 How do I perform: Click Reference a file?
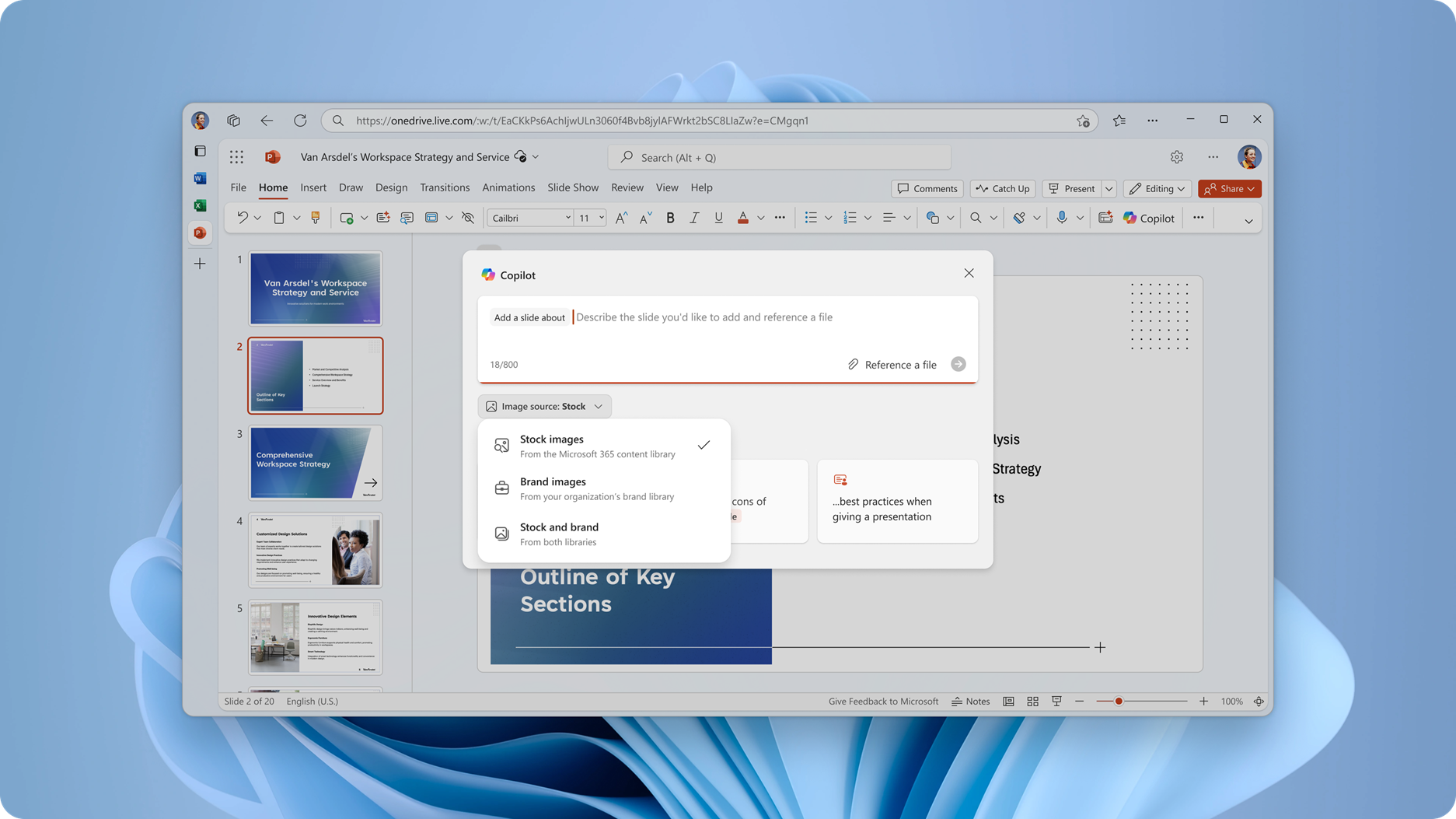892,365
